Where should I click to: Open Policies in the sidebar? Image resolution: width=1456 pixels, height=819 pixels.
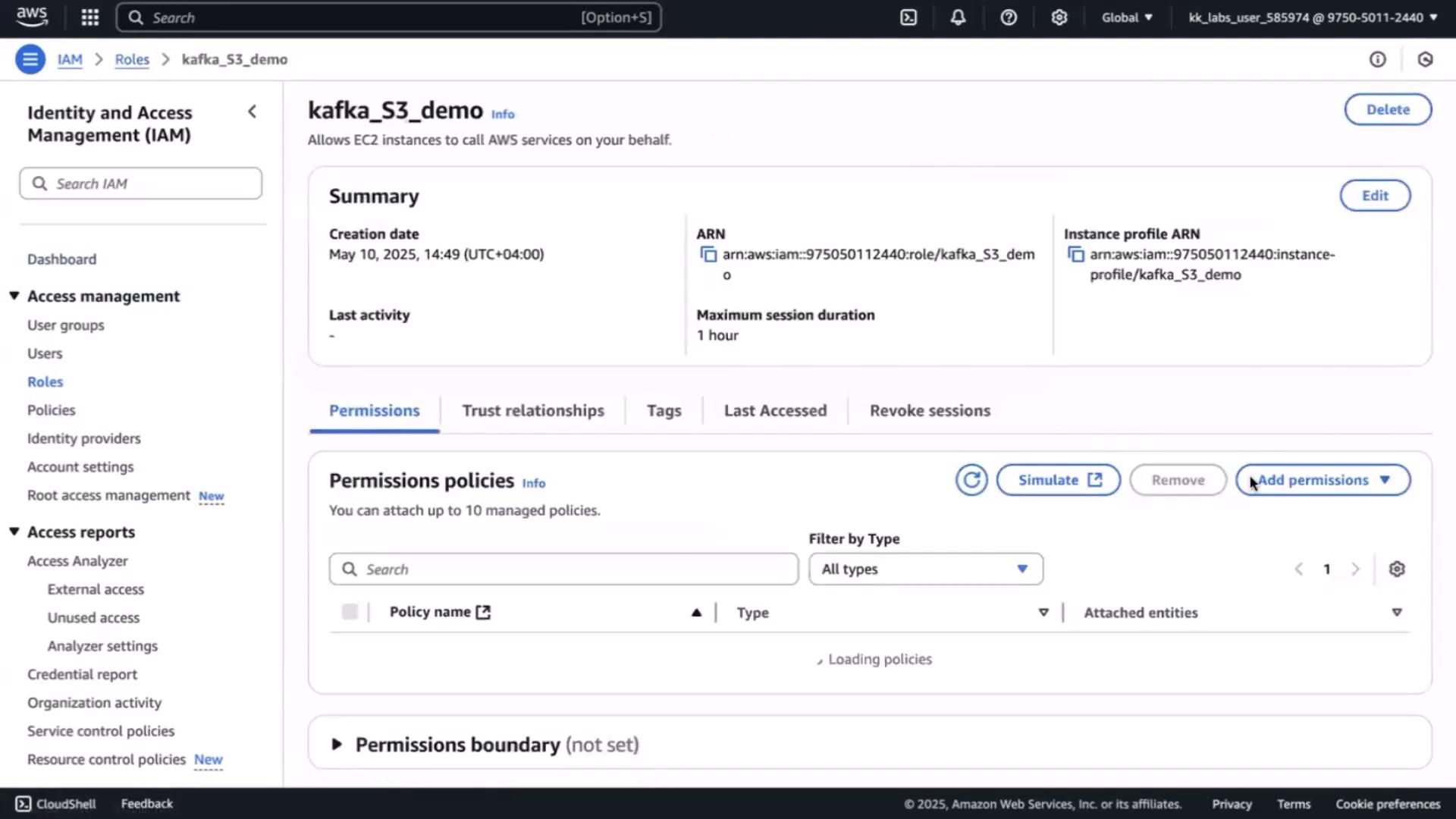click(52, 410)
